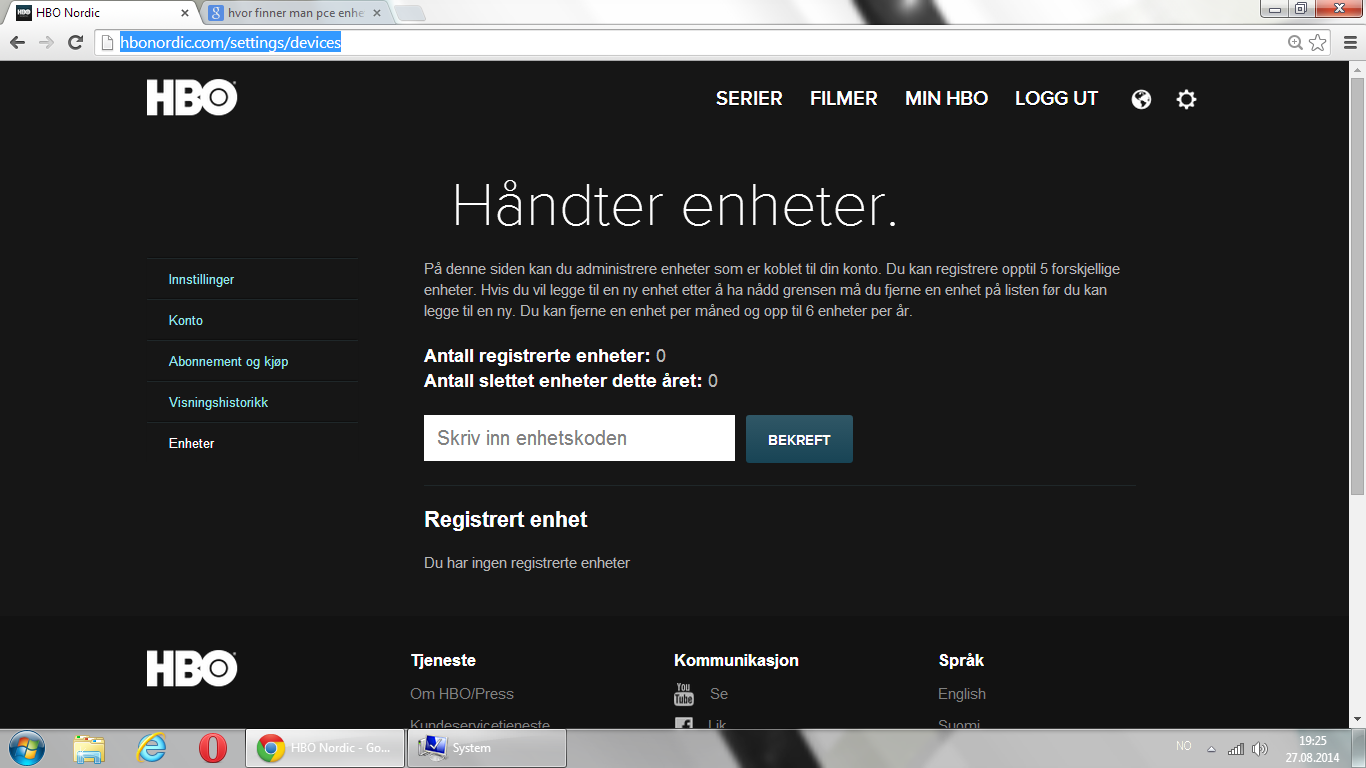
Task: Click the address bar URL
Action: tap(231, 42)
